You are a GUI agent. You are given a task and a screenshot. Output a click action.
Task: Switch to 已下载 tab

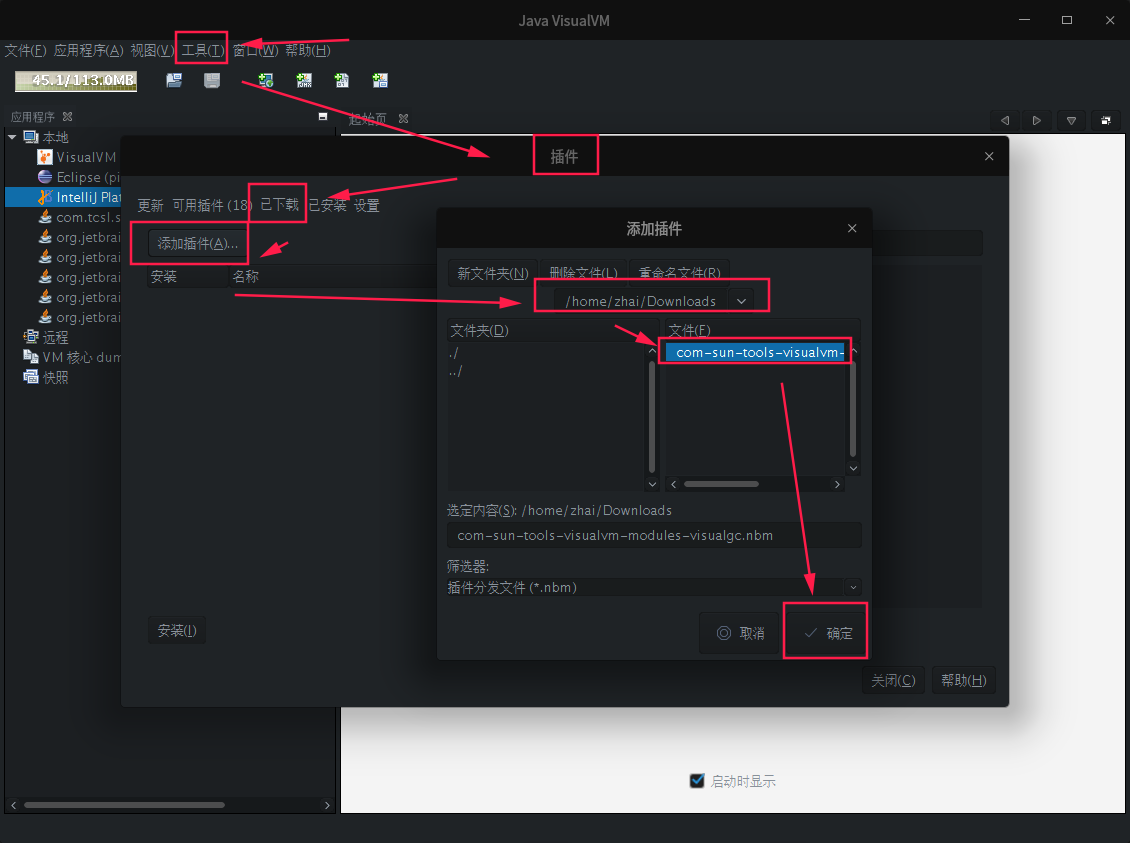click(x=279, y=205)
